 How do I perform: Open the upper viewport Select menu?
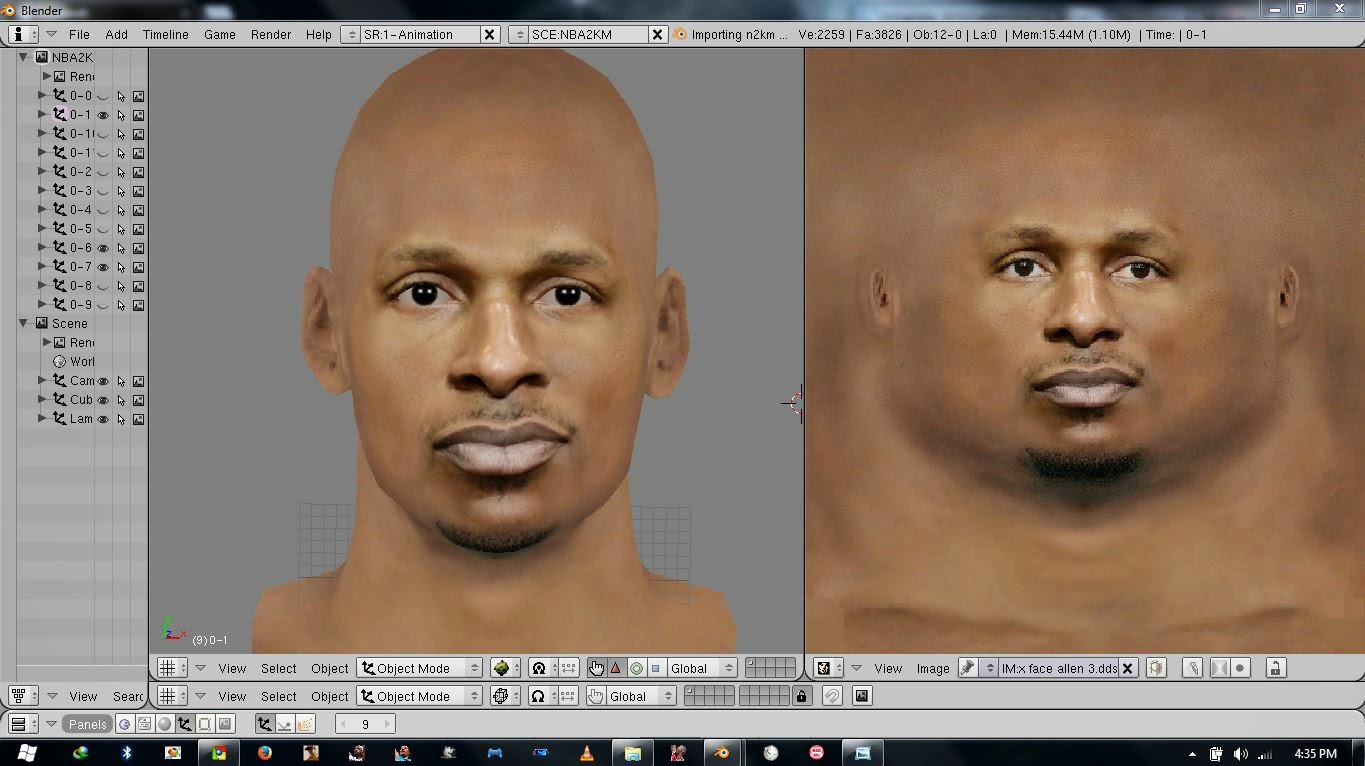pos(279,668)
